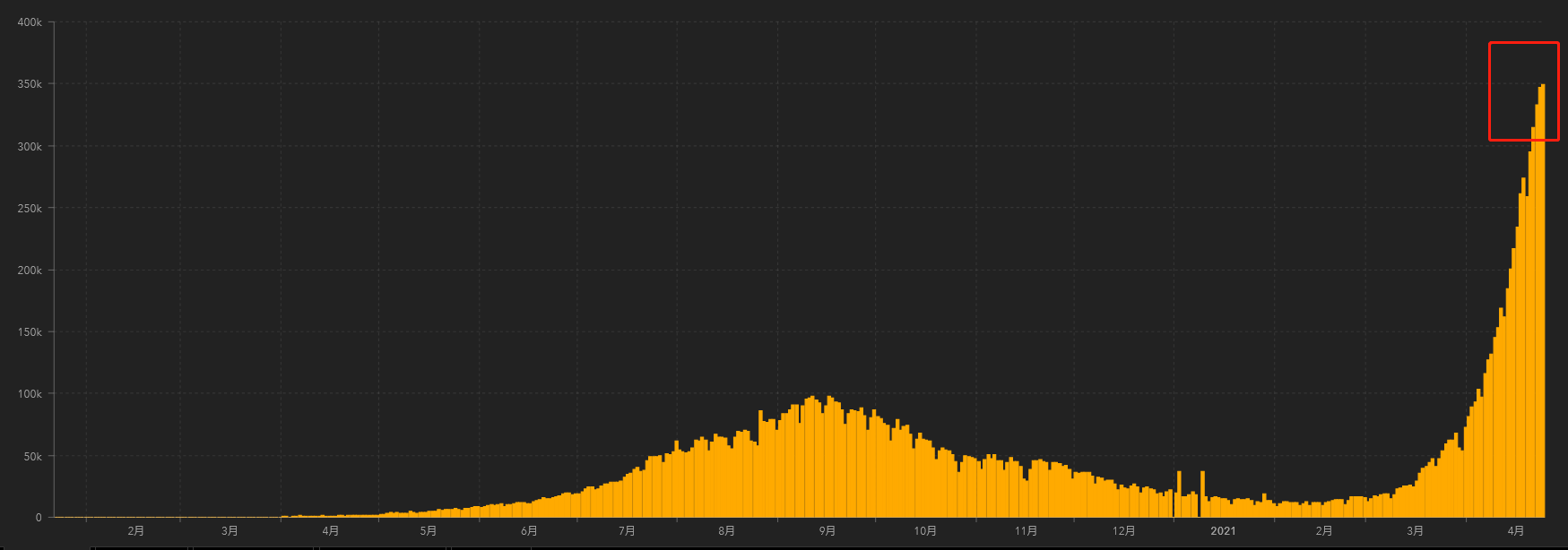The height and width of the screenshot is (550, 1568).
Task: Click the 11月 x-axis label
Action: [x=1026, y=531]
